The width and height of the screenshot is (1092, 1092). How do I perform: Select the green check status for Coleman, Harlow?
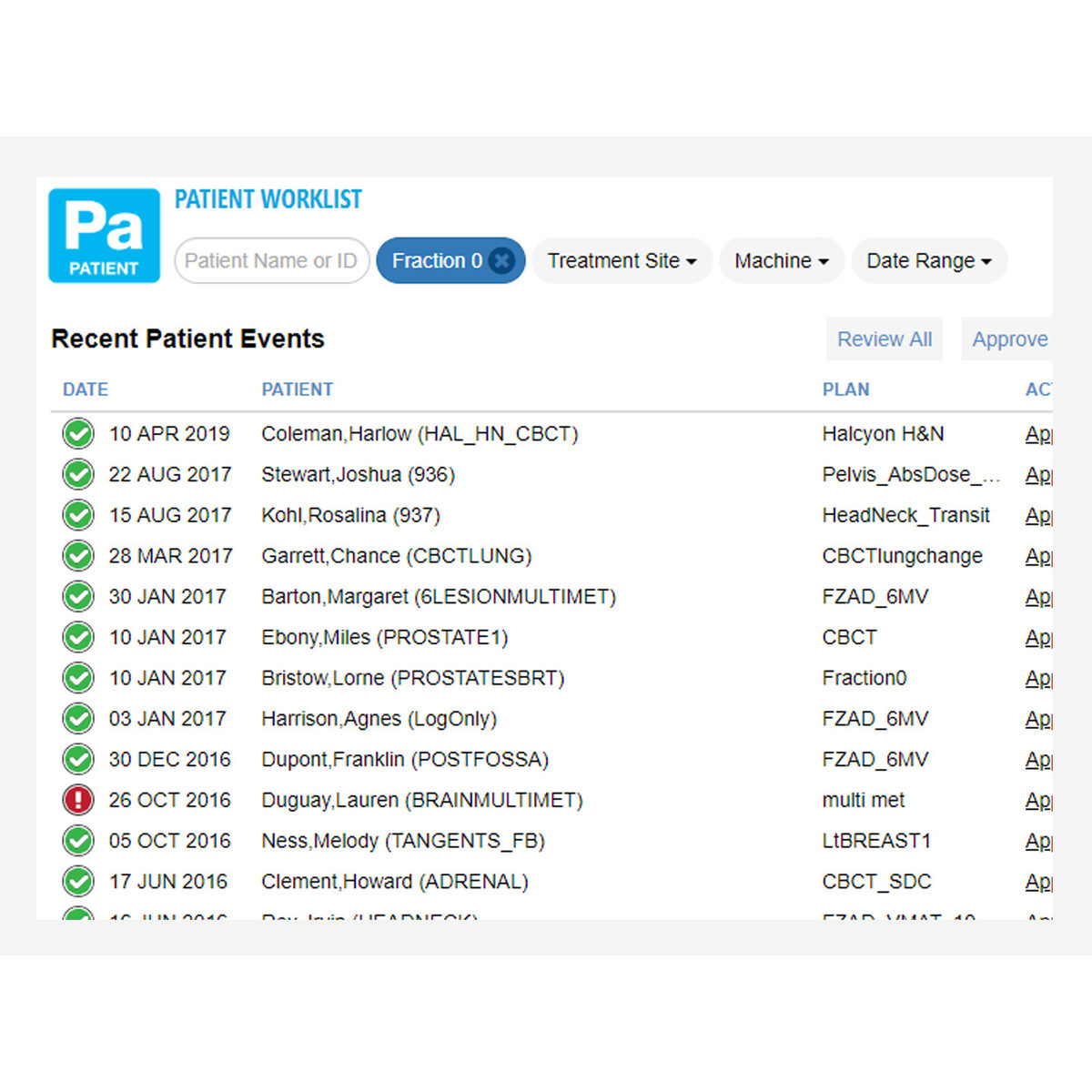point(78,434)
